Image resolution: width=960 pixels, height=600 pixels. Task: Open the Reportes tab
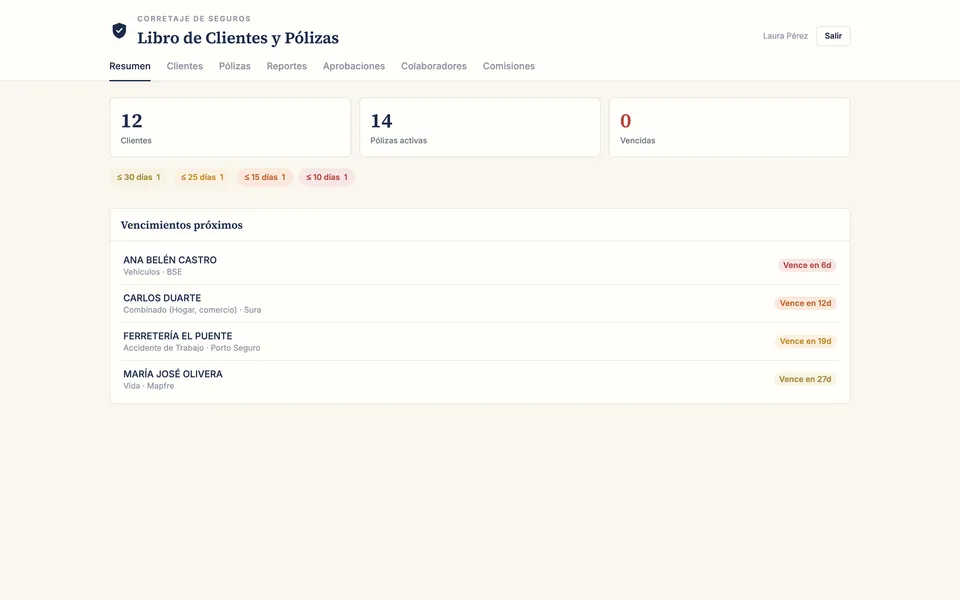pyautogui.click(x=287, y=66)
